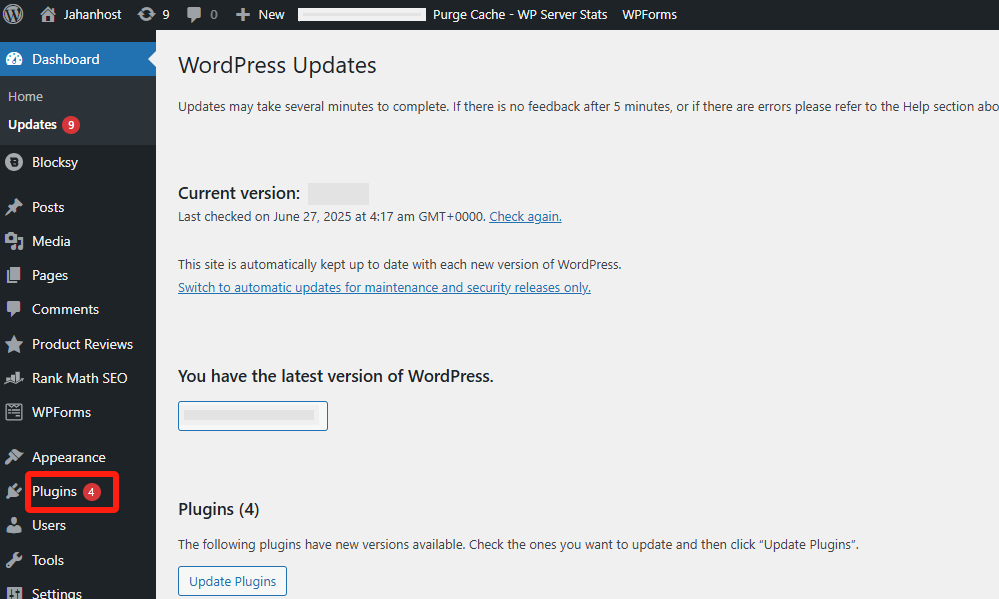Click the blurred re-install button below latest version
Viewport: 999px width, 599px height.
[253, 416]
